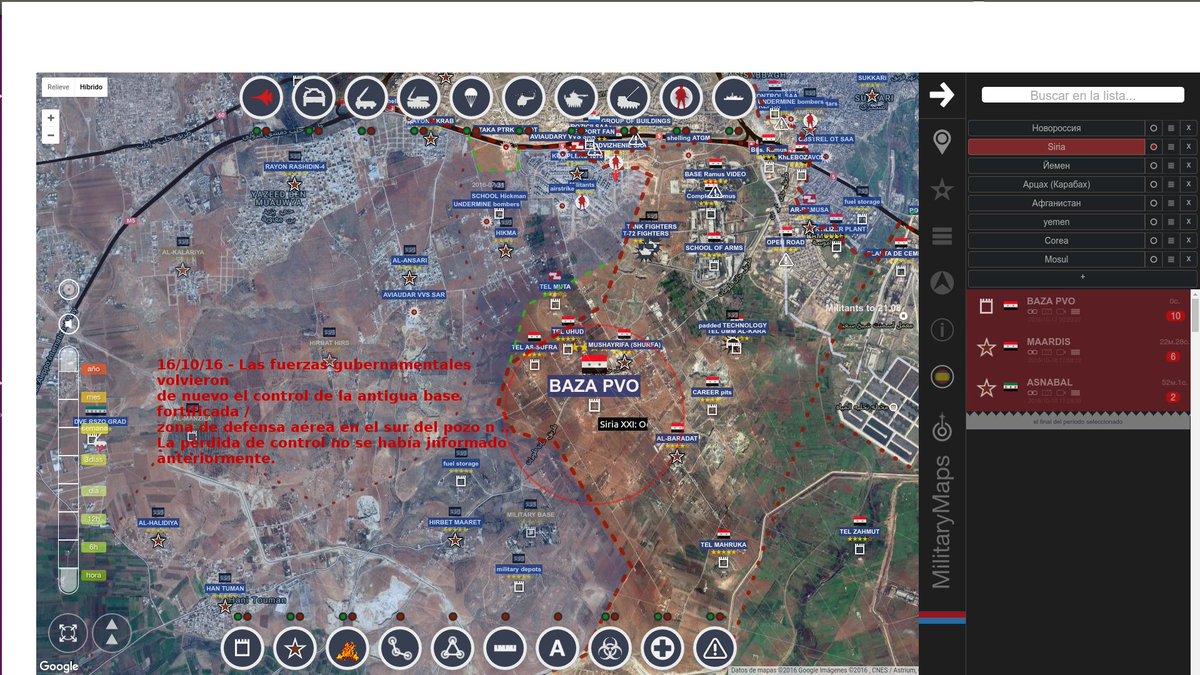The image size is (1200, 675).
Task: Select the Новороссия map radio button
Action: (x=1153, y=128)
